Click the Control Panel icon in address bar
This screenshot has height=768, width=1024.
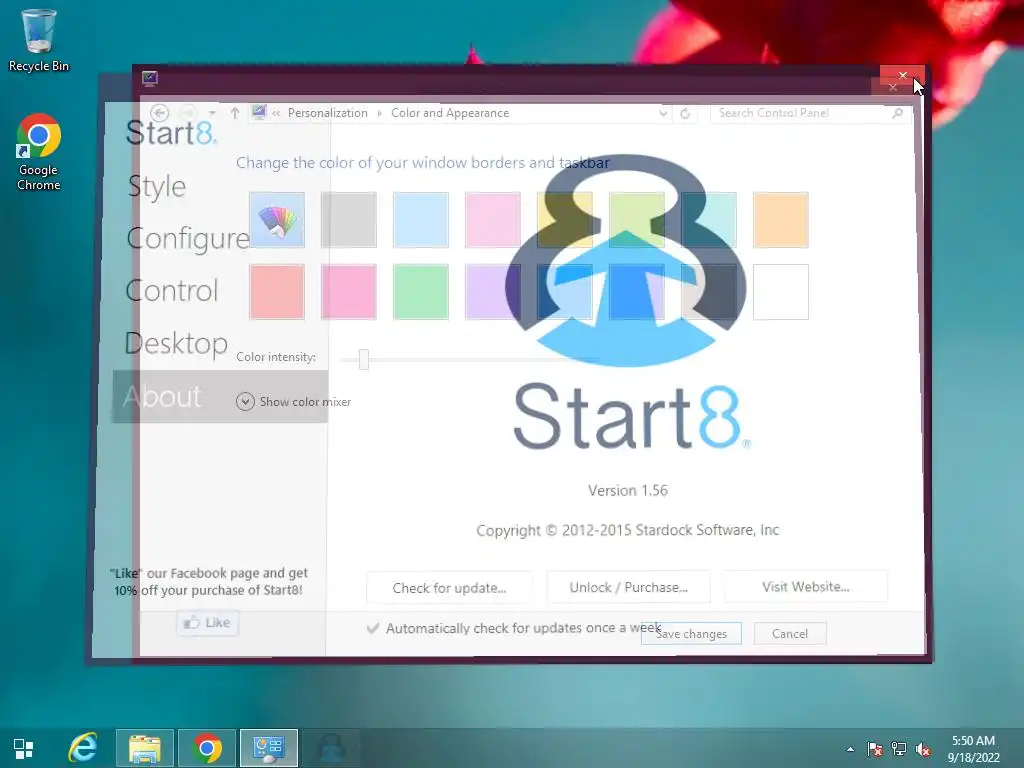point(259,112)
